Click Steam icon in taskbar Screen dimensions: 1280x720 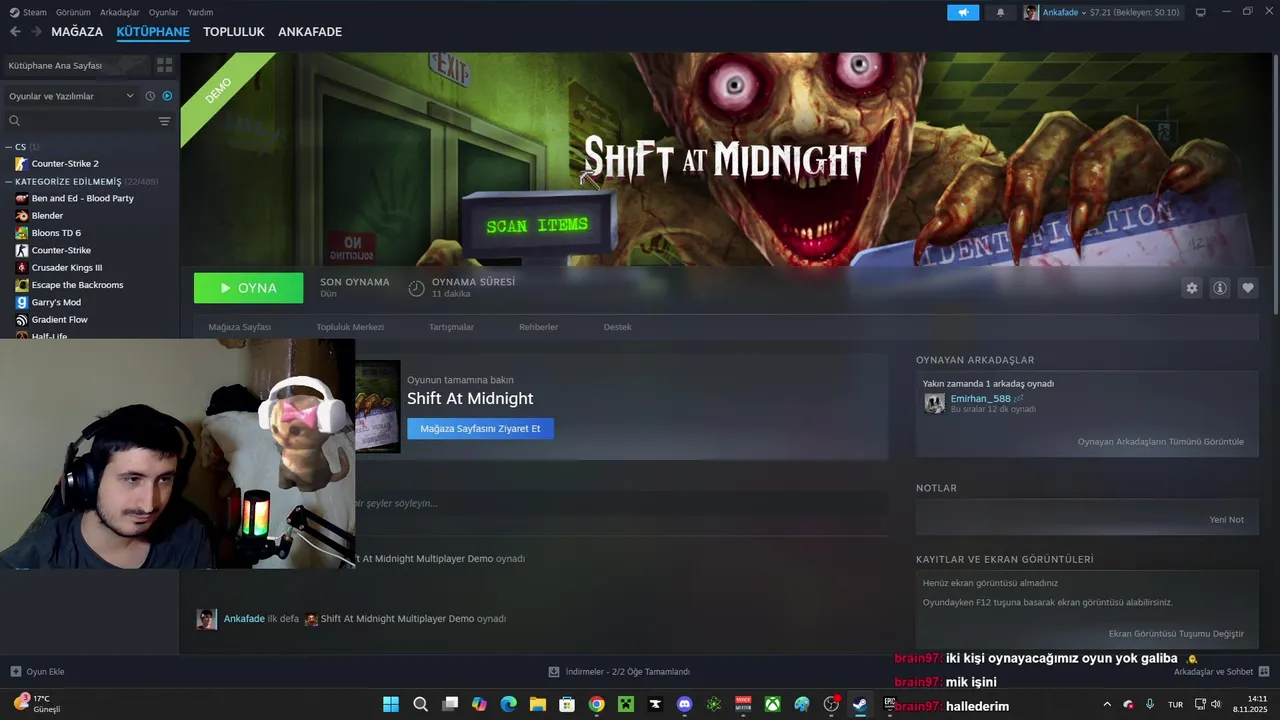(860, 704)
